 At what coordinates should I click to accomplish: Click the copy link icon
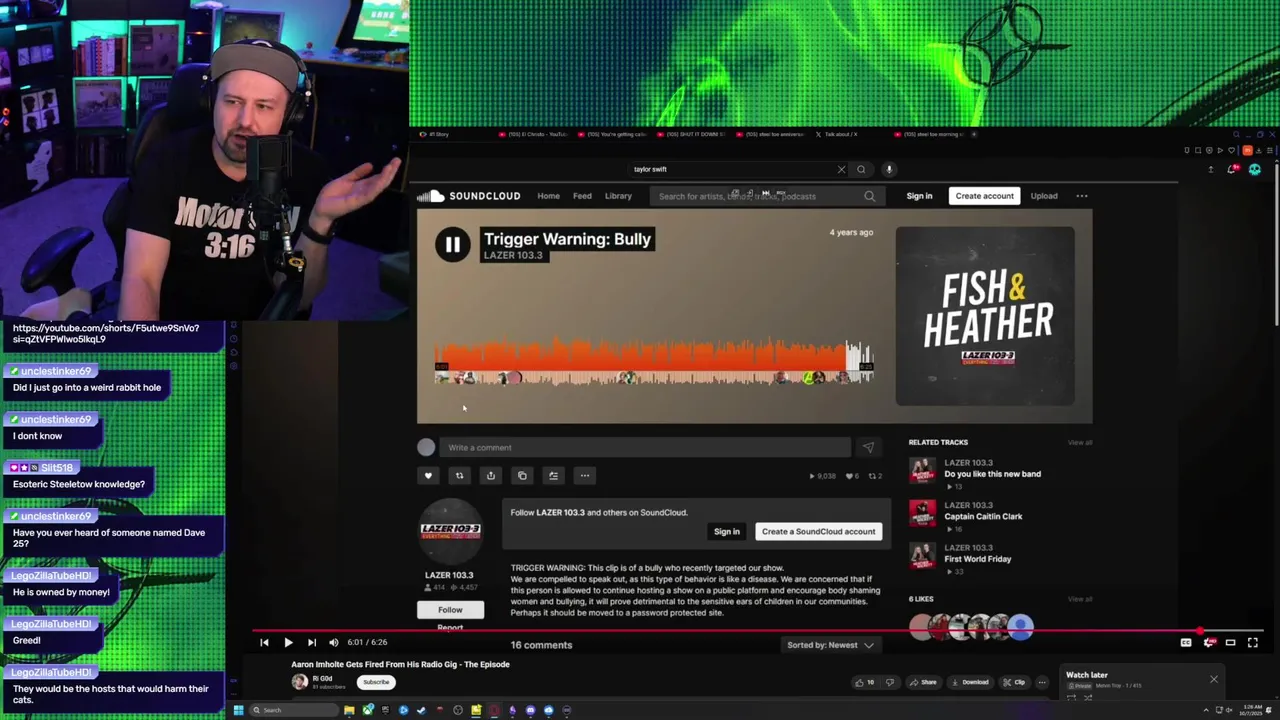522,475
